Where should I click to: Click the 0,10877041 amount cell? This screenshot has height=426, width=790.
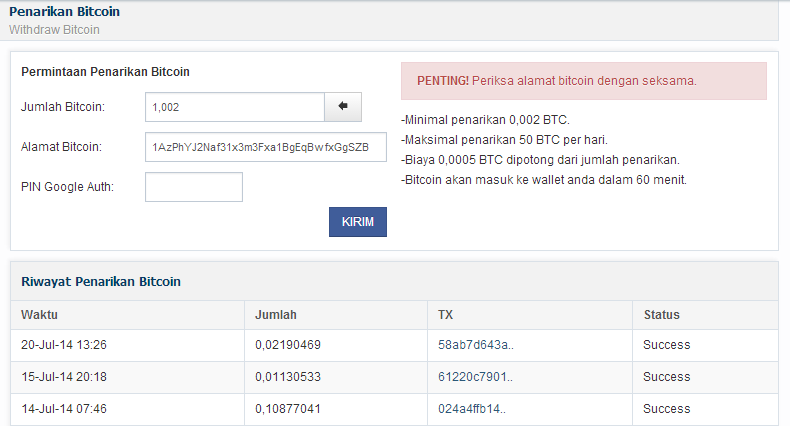pyautogui.click(x=288, y=409)
